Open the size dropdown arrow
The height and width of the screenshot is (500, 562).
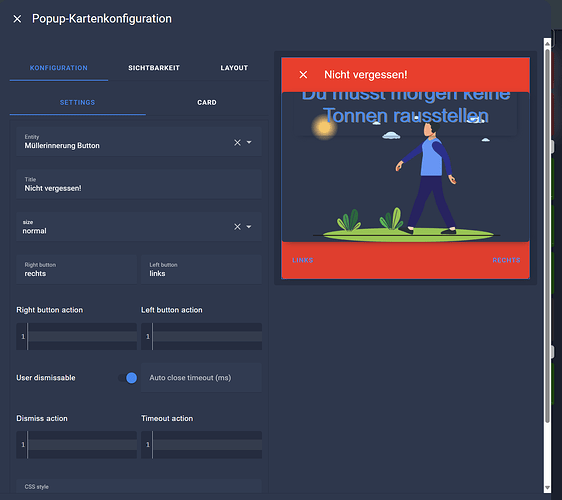(x=249, y=227)
